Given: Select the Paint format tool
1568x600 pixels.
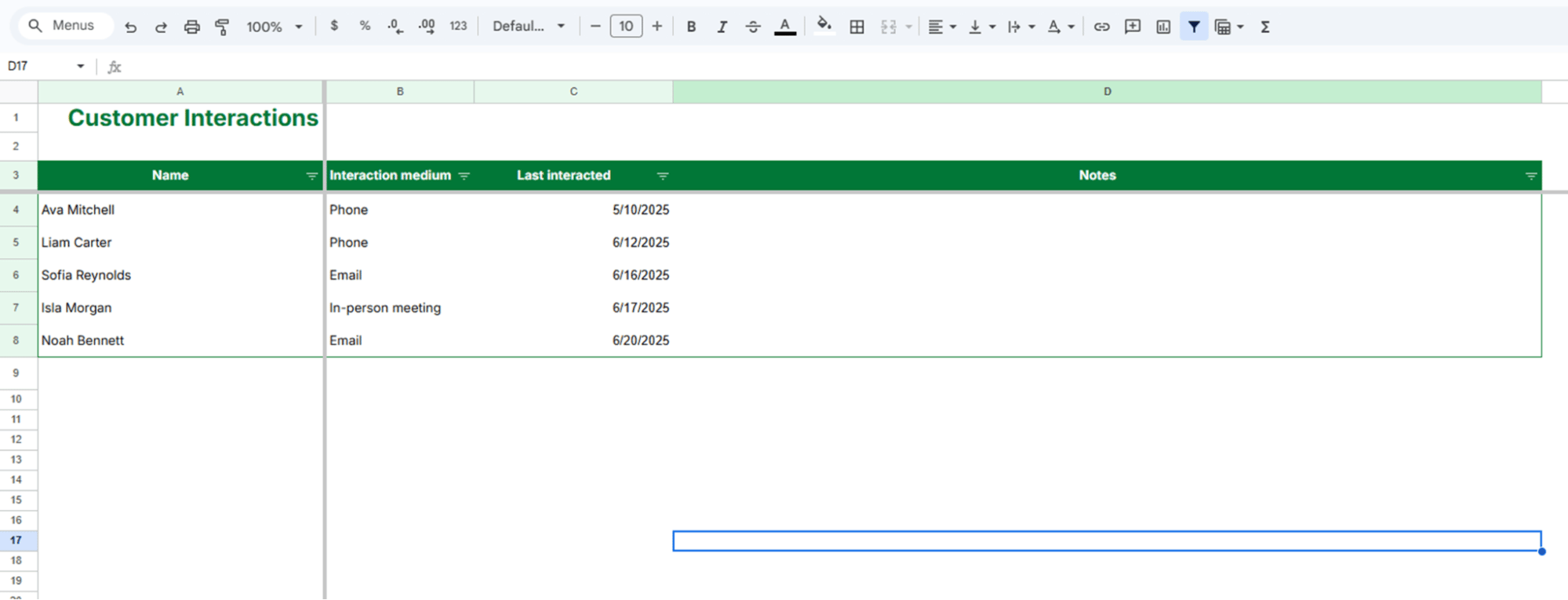Looking at the screenshot, I should (x=222, y=27).
